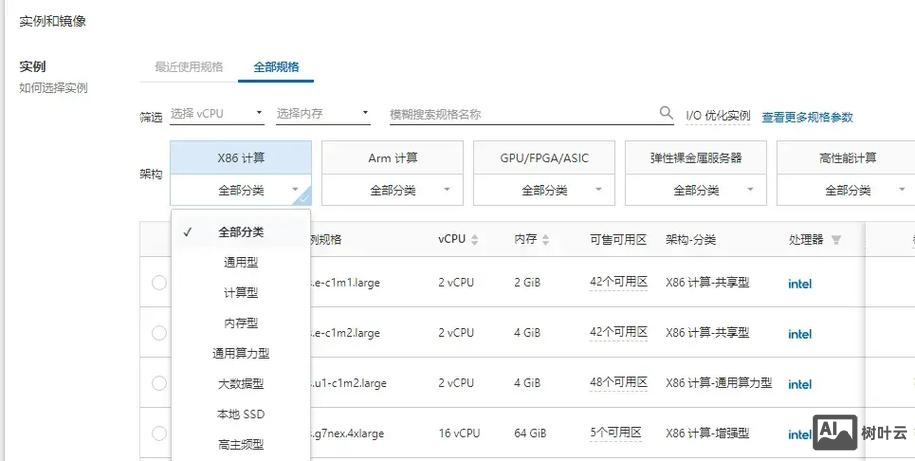The height and width of the screenshot is (461, 915).
Task: Switch to the 最近使用规格 tab
Action: click(188, 67)
